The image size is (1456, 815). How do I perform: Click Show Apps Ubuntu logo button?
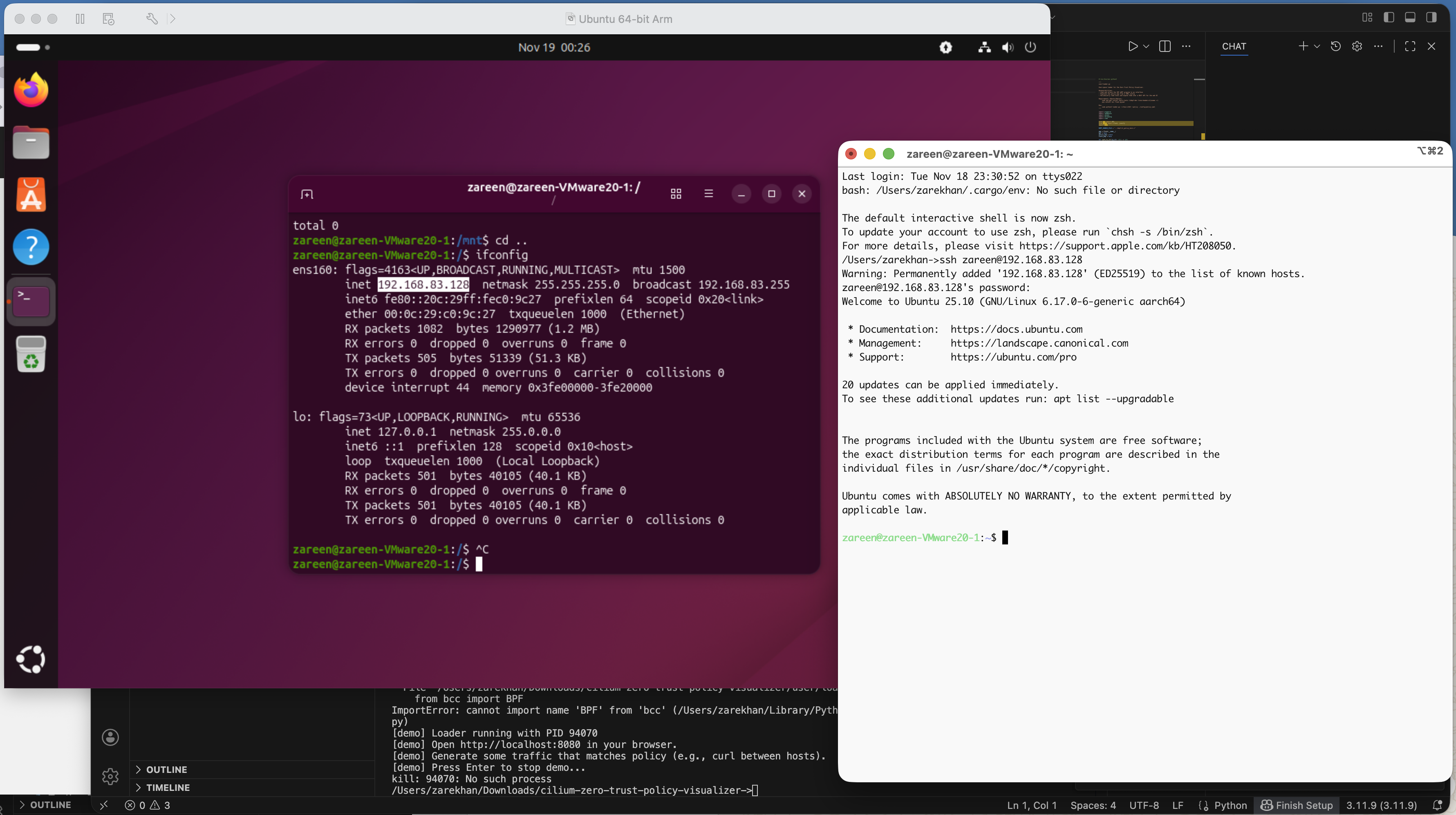(31, 659)
